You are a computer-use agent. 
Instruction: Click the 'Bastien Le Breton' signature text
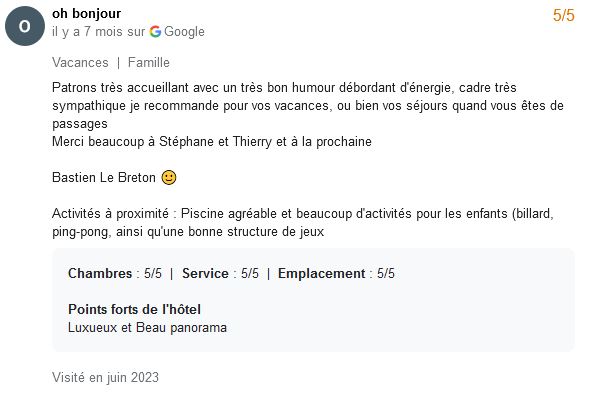click(104, 178)
